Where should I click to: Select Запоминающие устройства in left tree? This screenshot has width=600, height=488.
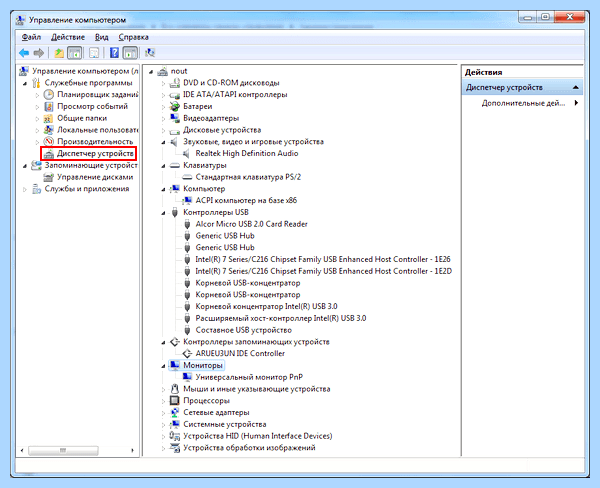[91, 165]
